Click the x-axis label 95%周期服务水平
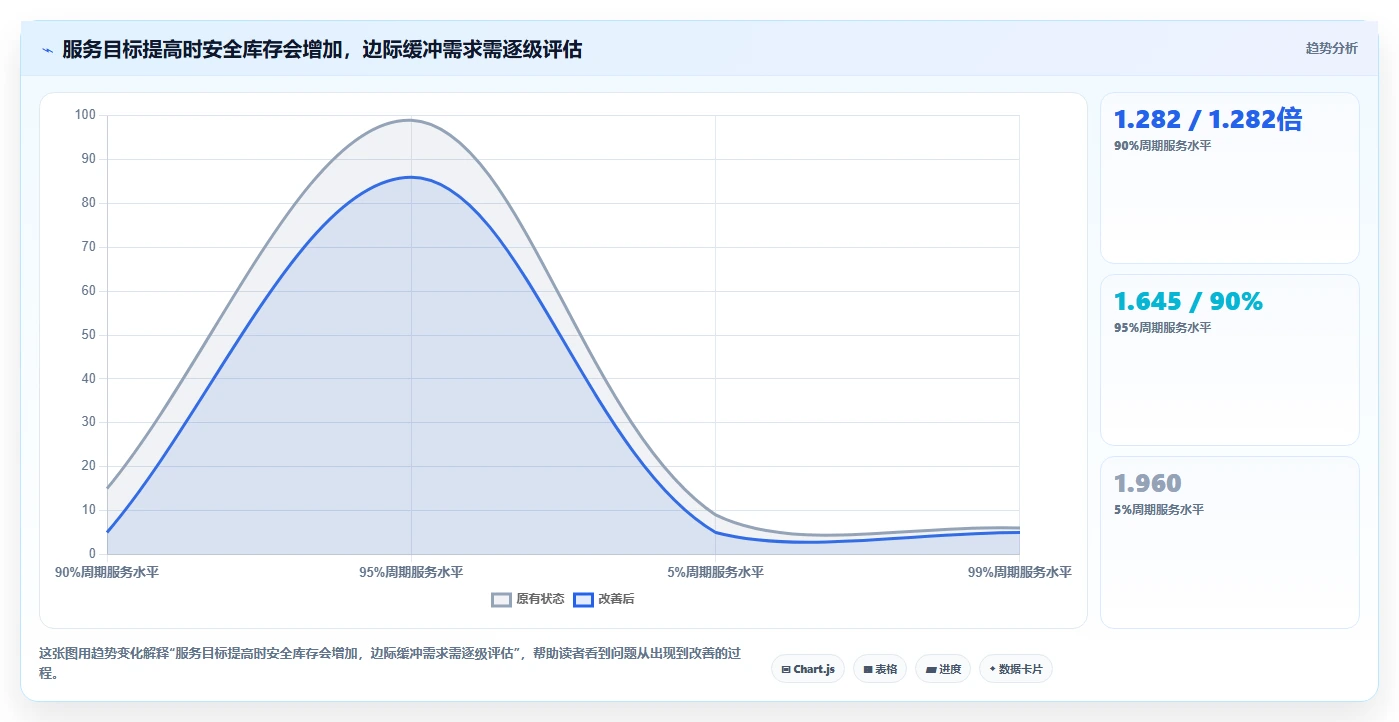Viewport: 1399px width, 722px height. [x=411, y=573]
